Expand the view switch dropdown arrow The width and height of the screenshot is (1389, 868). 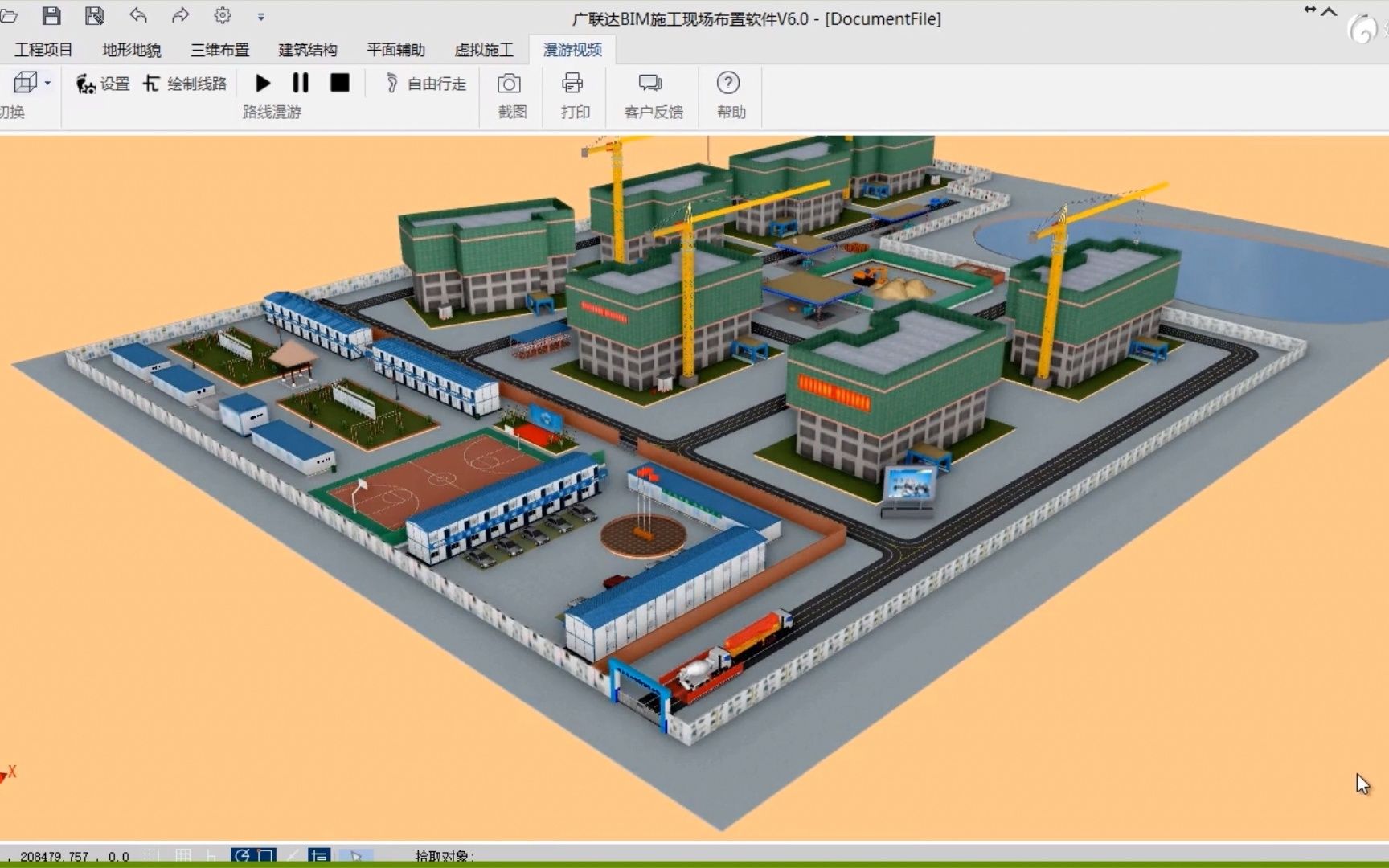(x=46, y=83)
